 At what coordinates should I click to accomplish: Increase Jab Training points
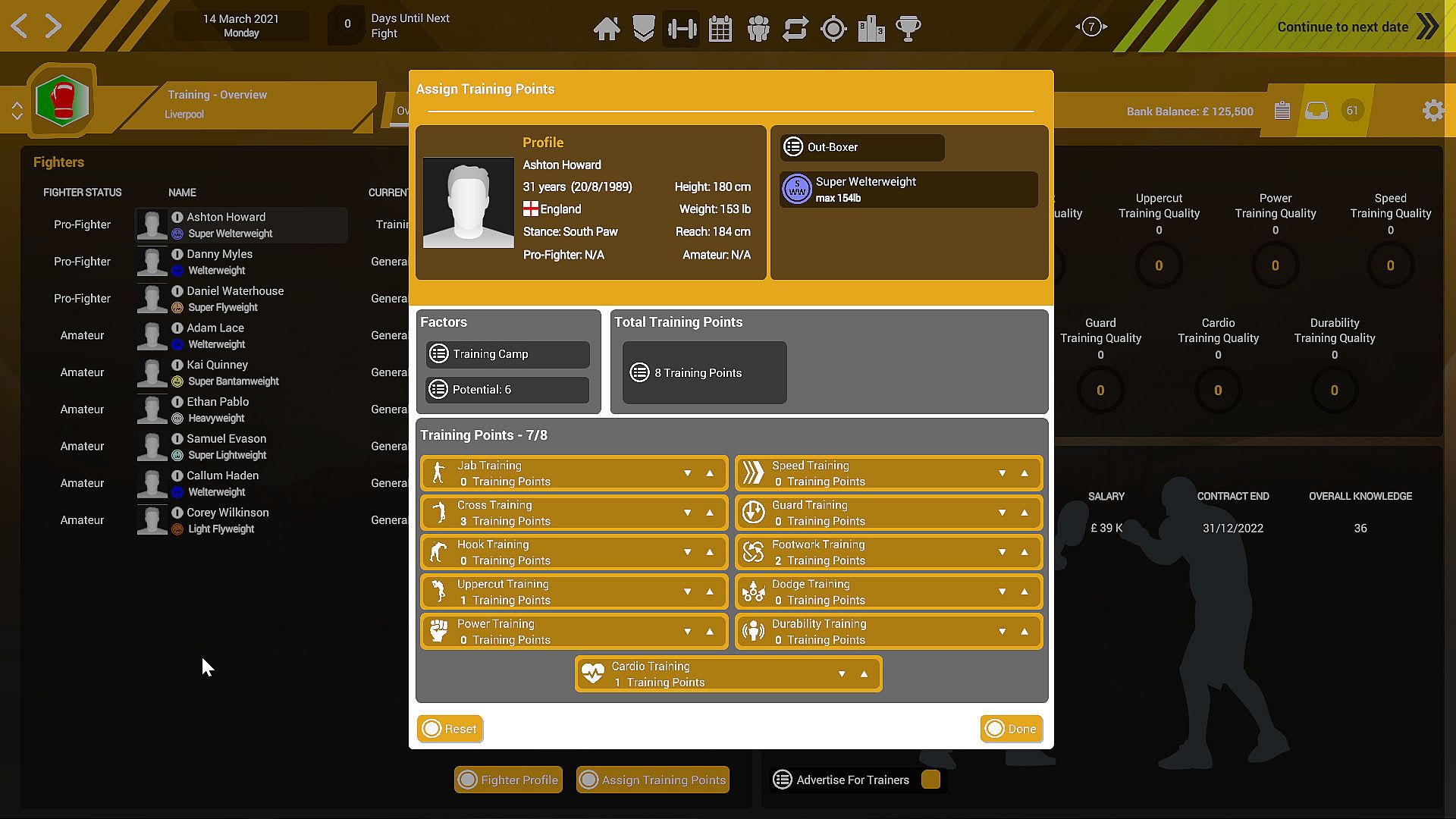click(710, 473)
